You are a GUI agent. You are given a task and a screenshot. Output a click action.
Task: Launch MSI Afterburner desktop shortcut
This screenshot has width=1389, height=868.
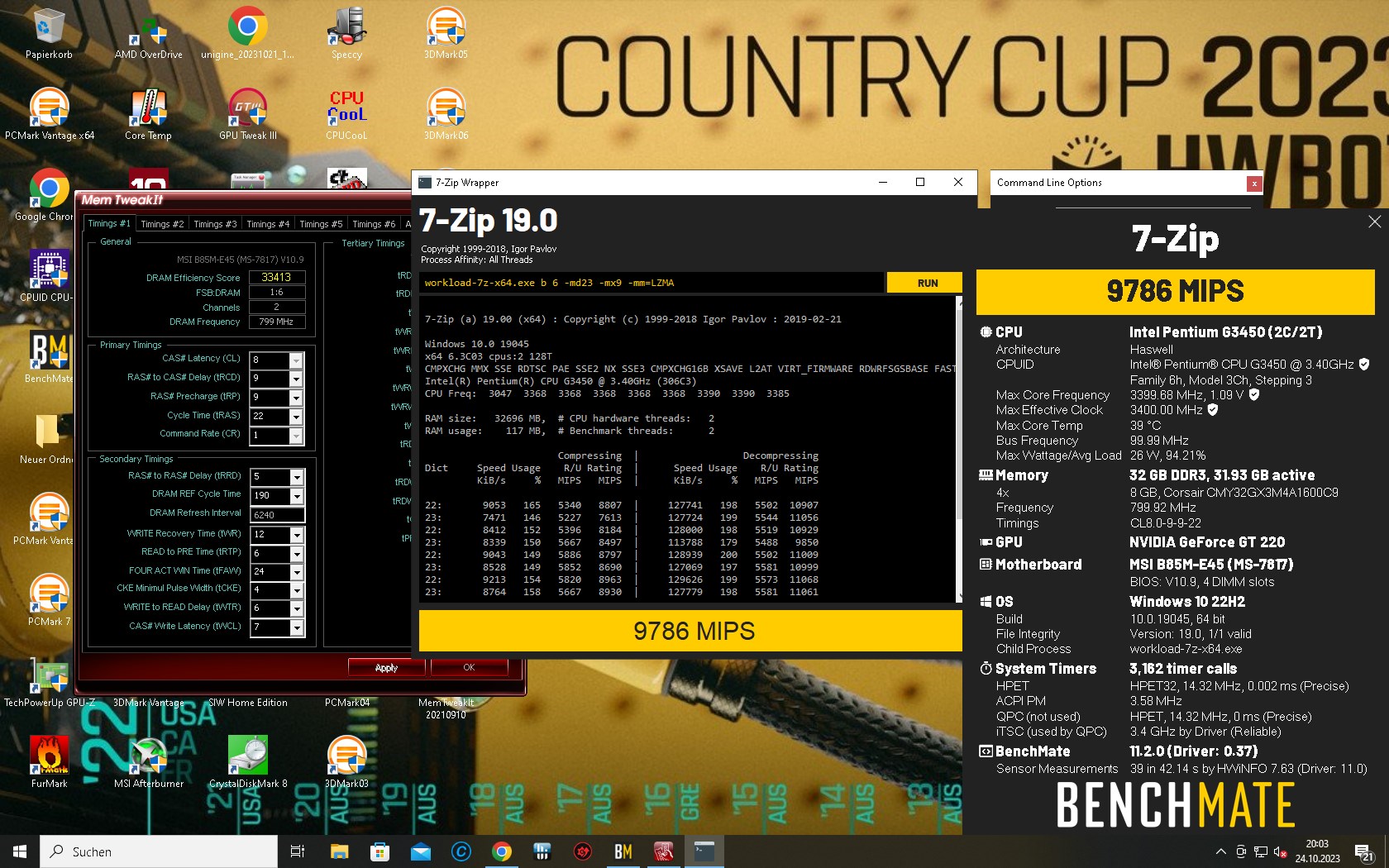click(x=149, y=762)
